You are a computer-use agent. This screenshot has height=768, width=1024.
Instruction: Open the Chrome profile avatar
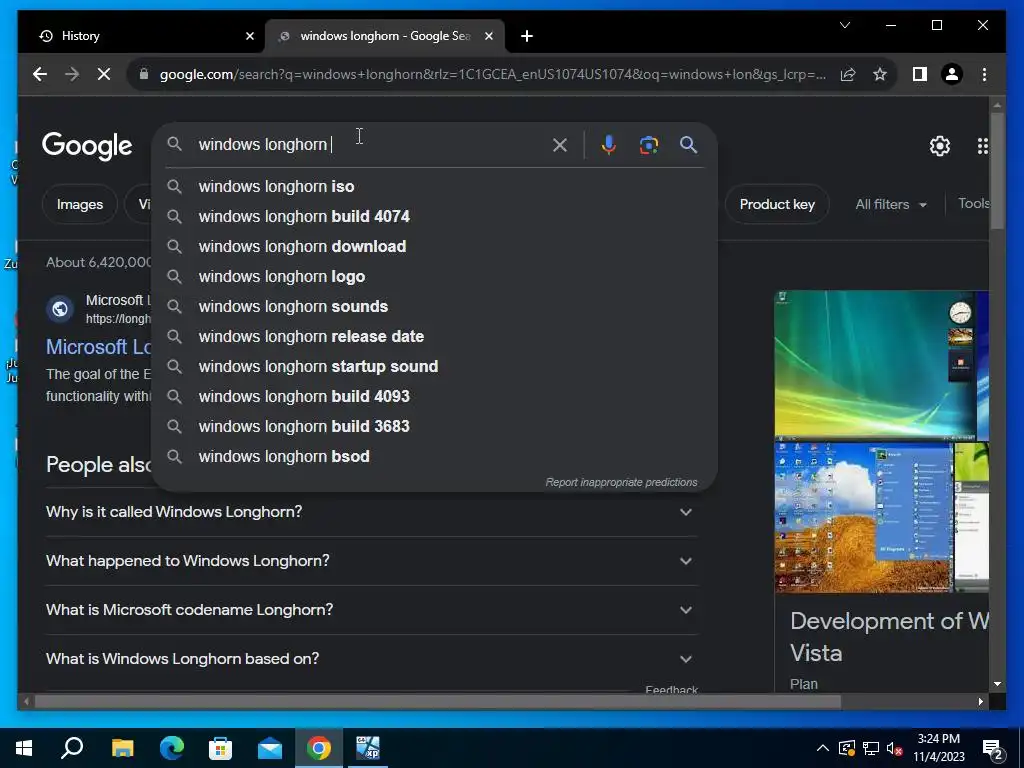pyautogui.click(x=952, y=74)
